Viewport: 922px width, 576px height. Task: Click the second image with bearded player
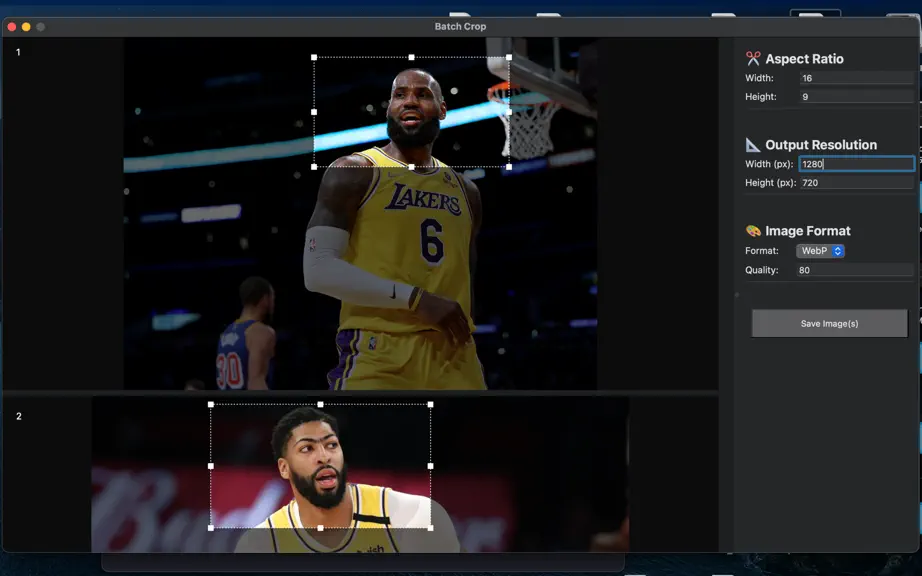[x=360, y=474]
